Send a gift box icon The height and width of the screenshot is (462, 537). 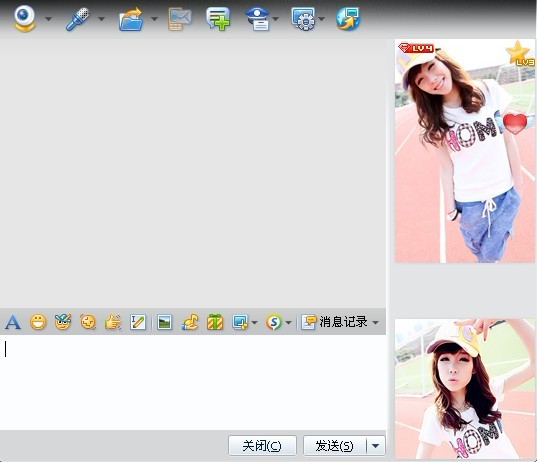[215, 322]
